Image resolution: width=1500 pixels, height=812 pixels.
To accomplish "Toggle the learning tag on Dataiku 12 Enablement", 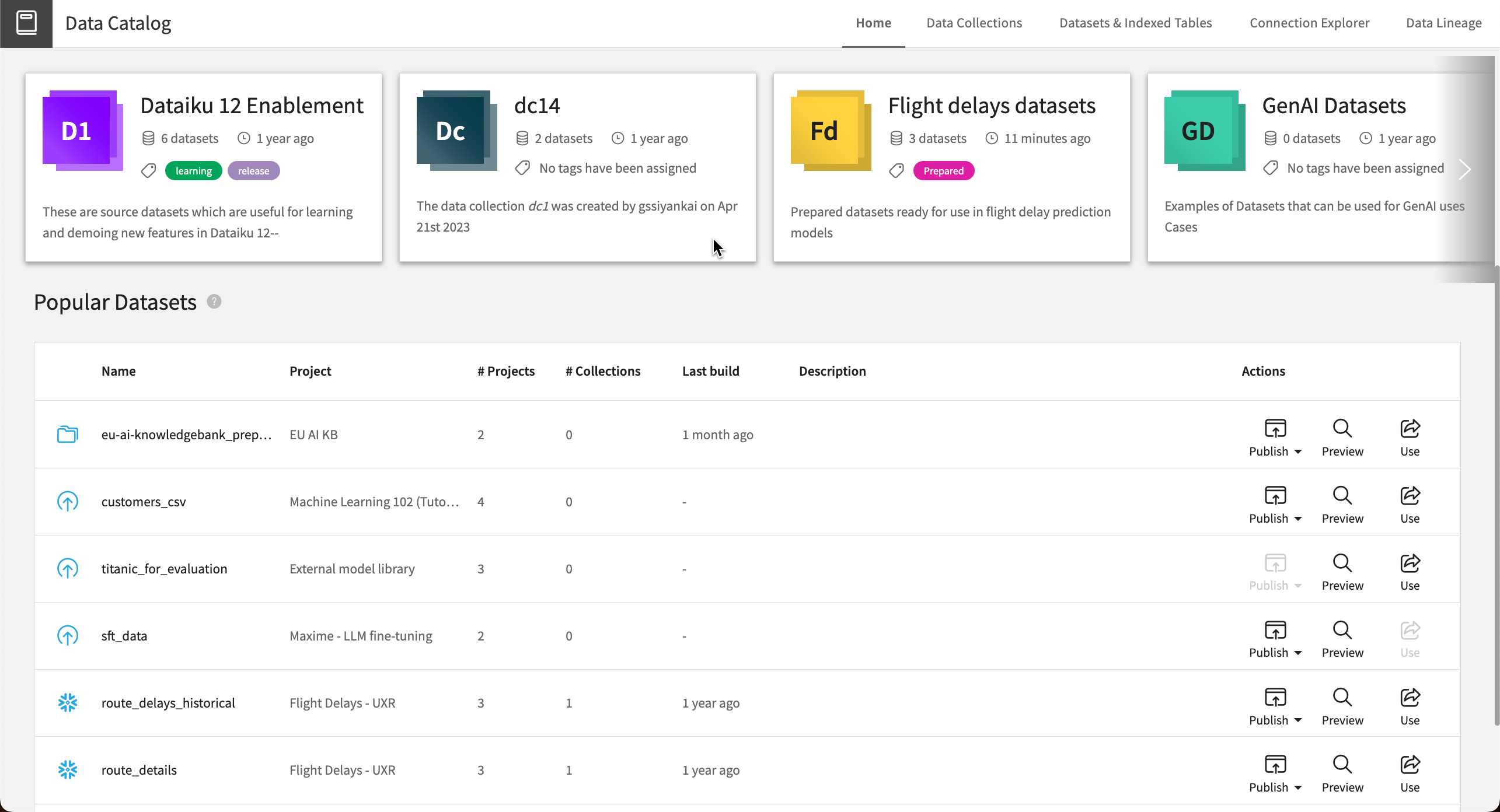I will click(x=194, y=170).
